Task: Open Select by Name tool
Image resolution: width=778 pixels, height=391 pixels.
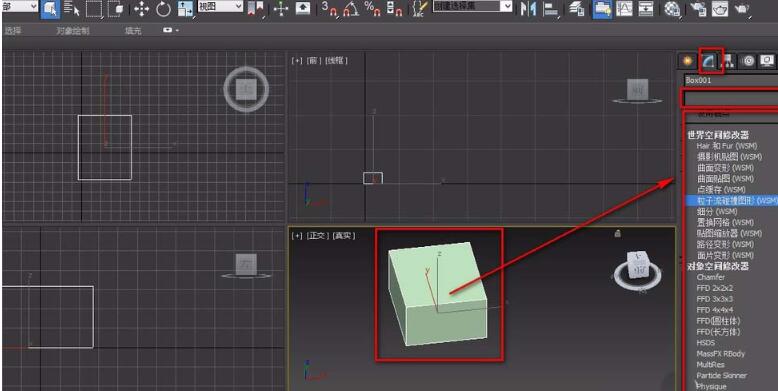Action: click(x=71, y=8)
